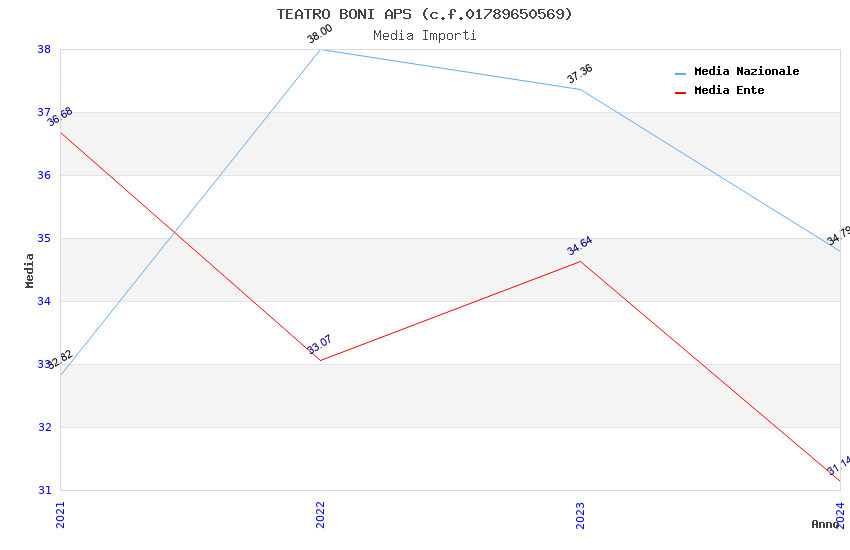
Task: Click the chart title TEATRO BONI APS
Action: click(424, 14)
